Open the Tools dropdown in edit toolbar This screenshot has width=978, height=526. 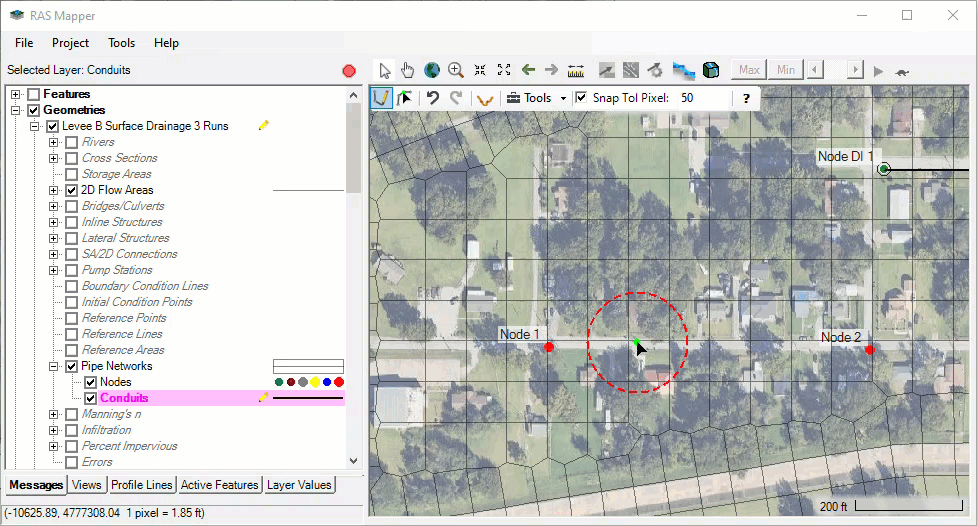pyautogui.click(x=536, y=98)
